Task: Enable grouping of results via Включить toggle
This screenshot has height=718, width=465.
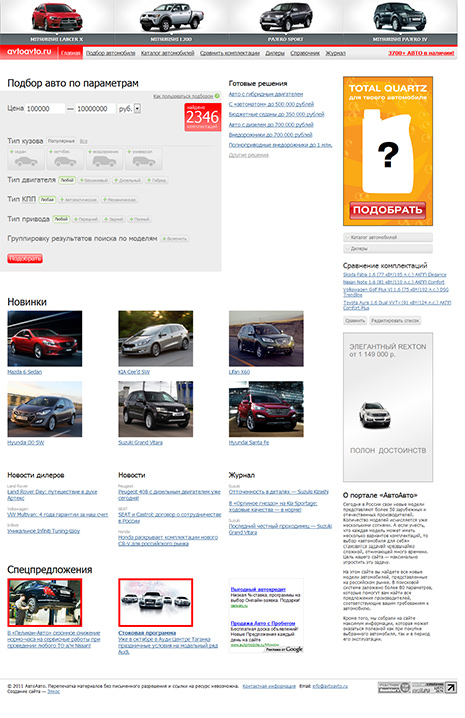Action: 174,239
